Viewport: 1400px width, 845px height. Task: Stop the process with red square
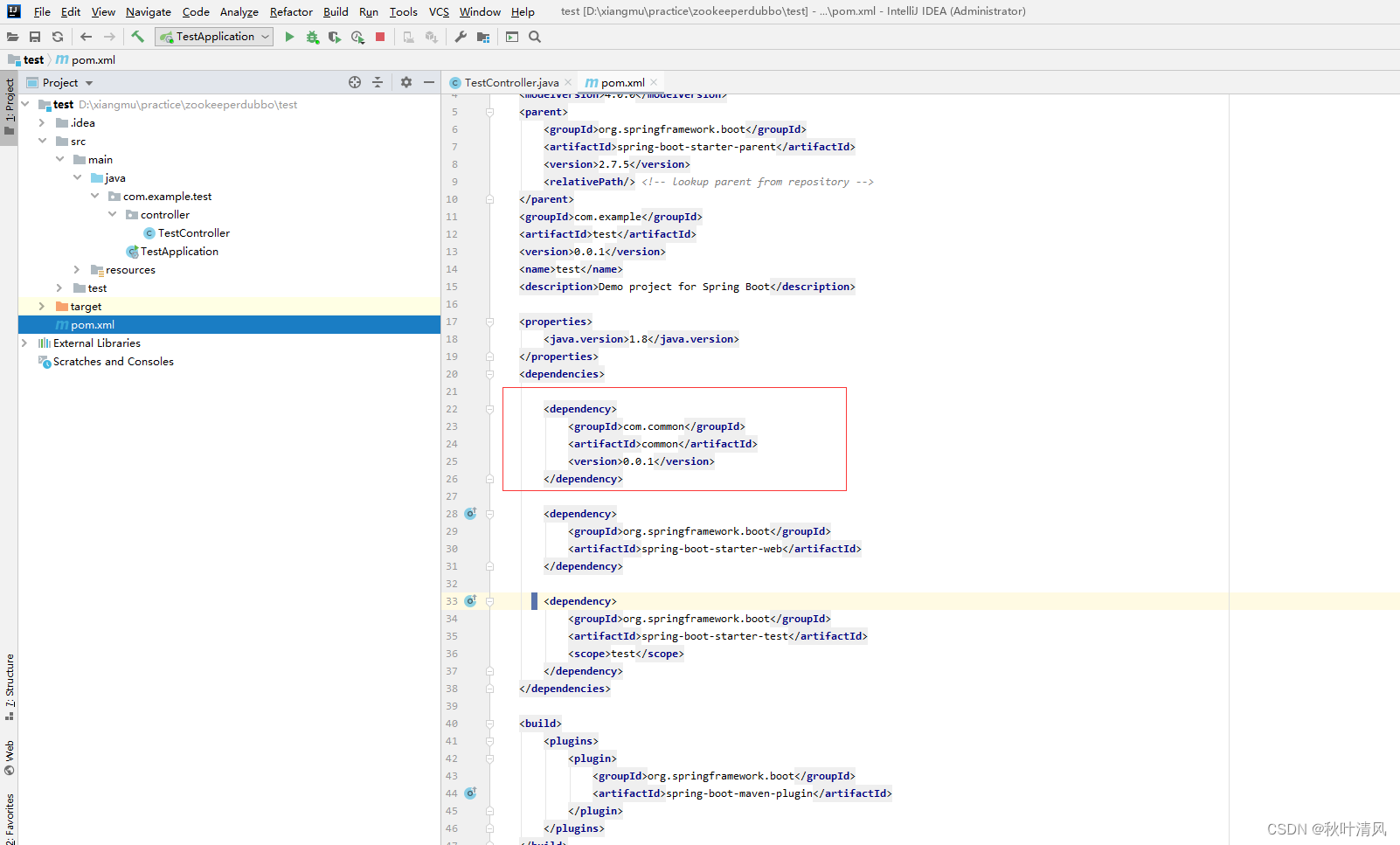pos(380,37)
